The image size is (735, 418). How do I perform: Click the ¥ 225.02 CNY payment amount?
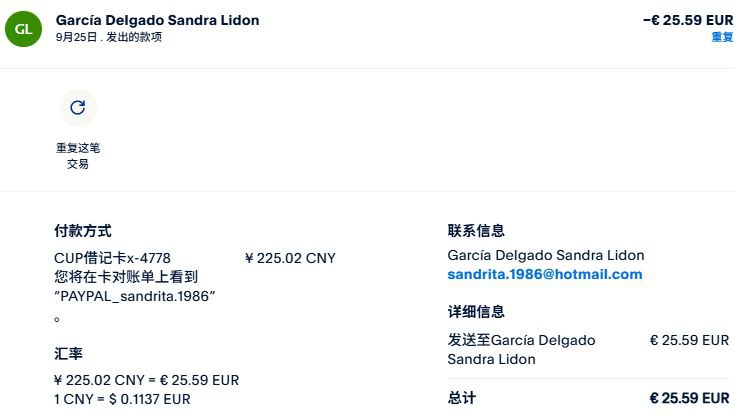[290, 258]
